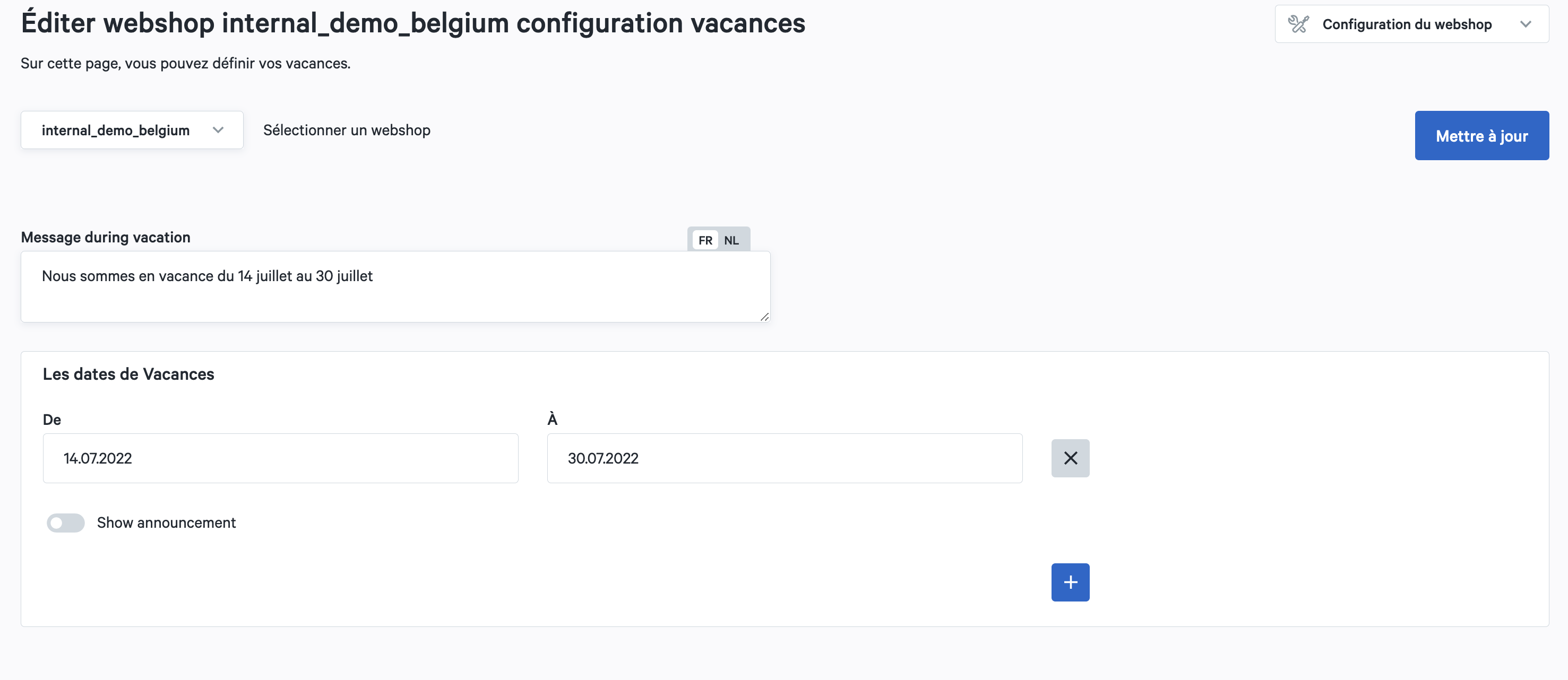Click the À end date field
The width and height of the screenshot is (1568, 680).
tap(785, 458)
